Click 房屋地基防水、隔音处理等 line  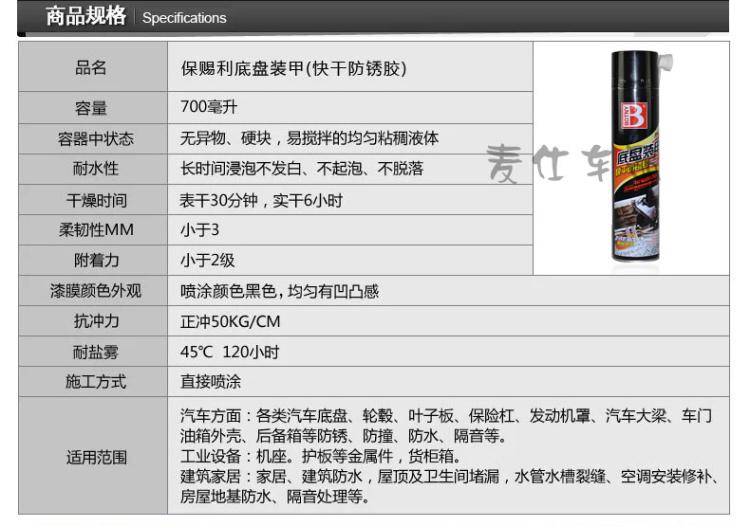point(275,497)
